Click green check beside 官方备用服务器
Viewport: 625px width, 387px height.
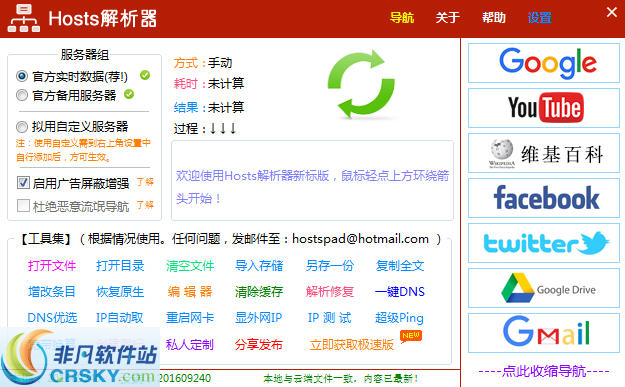pyautogui.click(x=129, y=94)
